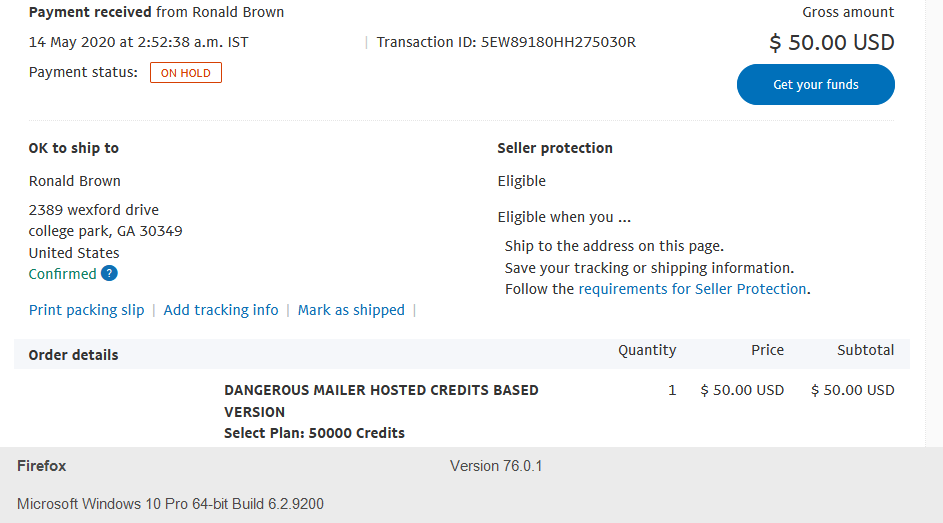The height and width of the screenshot is (523, 943).
Task: Click the ON HOLD payment status badge
Action: (186, 73)
